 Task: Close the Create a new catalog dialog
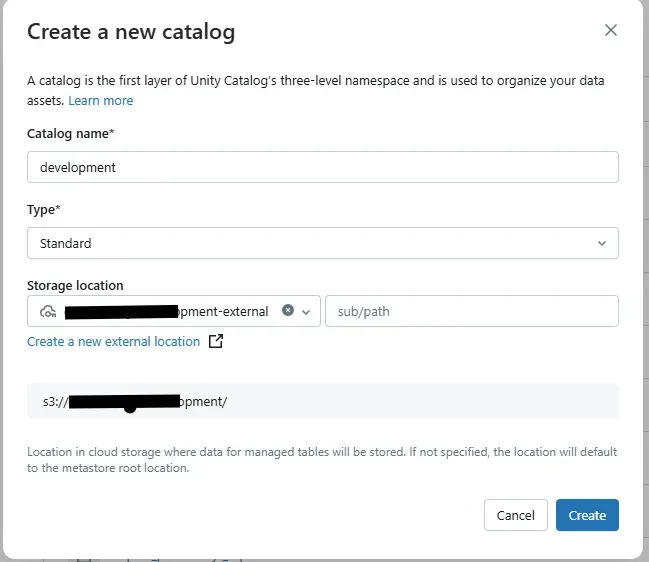[x=611, y=31]
